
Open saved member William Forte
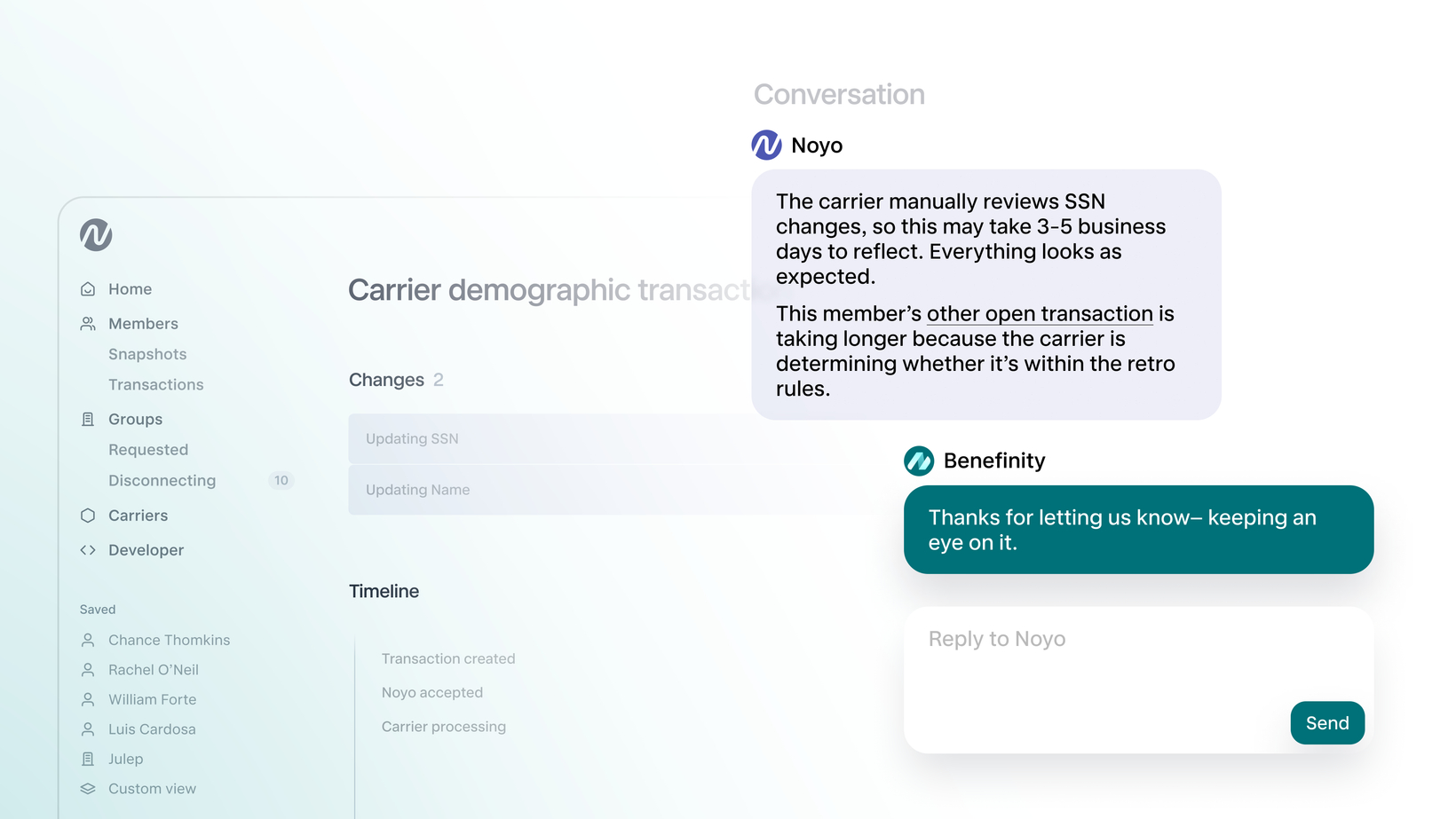152,699
